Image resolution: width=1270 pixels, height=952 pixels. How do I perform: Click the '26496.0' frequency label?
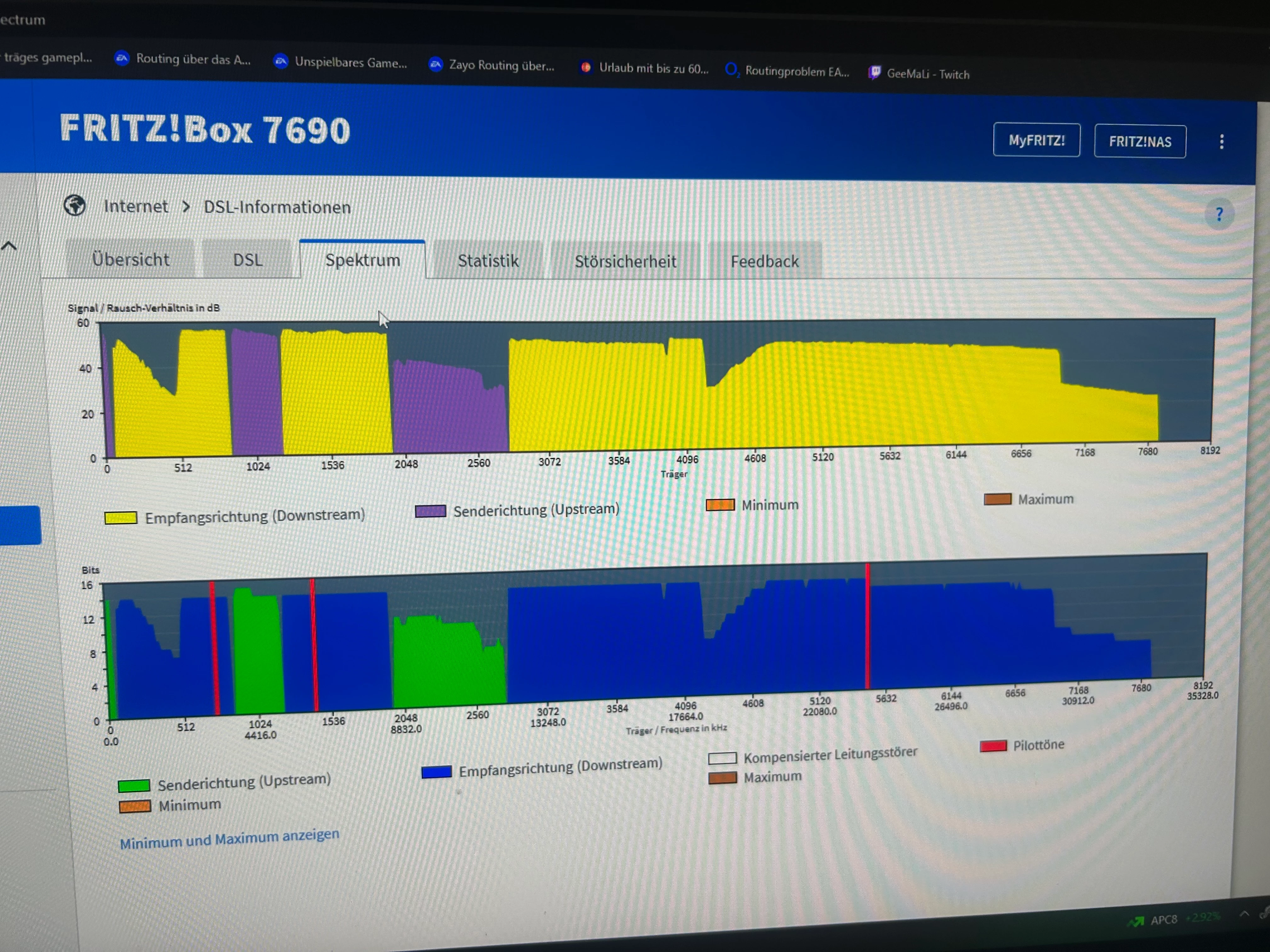click(x=951, y=706)
